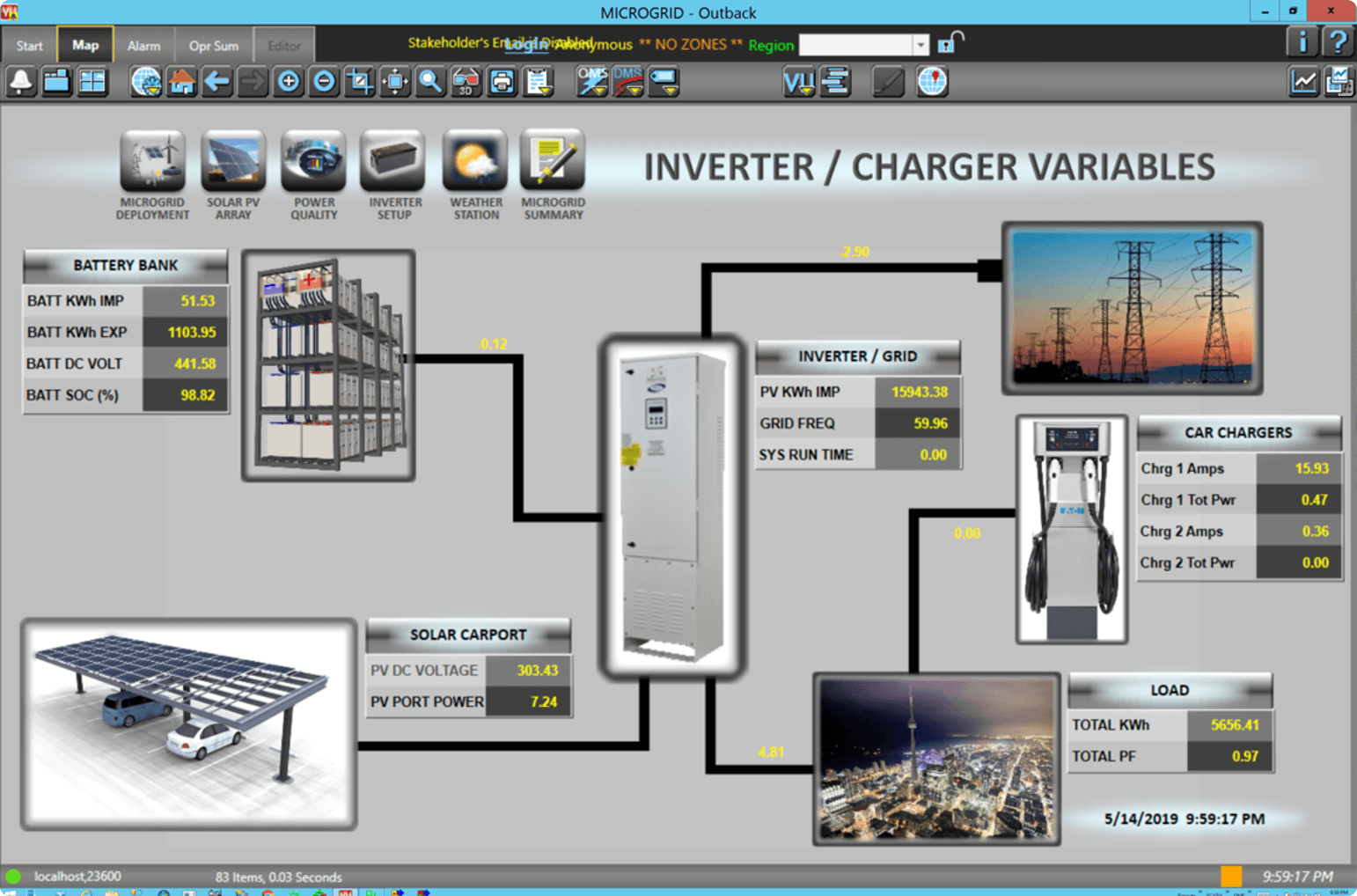Click the Login link
This screenshot has height=896, width=1357.
point(525,44)
